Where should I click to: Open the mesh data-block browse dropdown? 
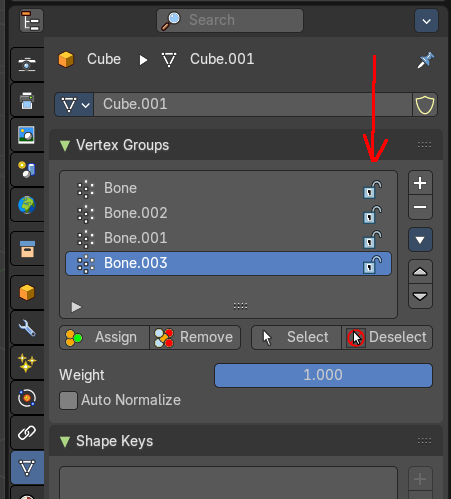pos(74,105)
